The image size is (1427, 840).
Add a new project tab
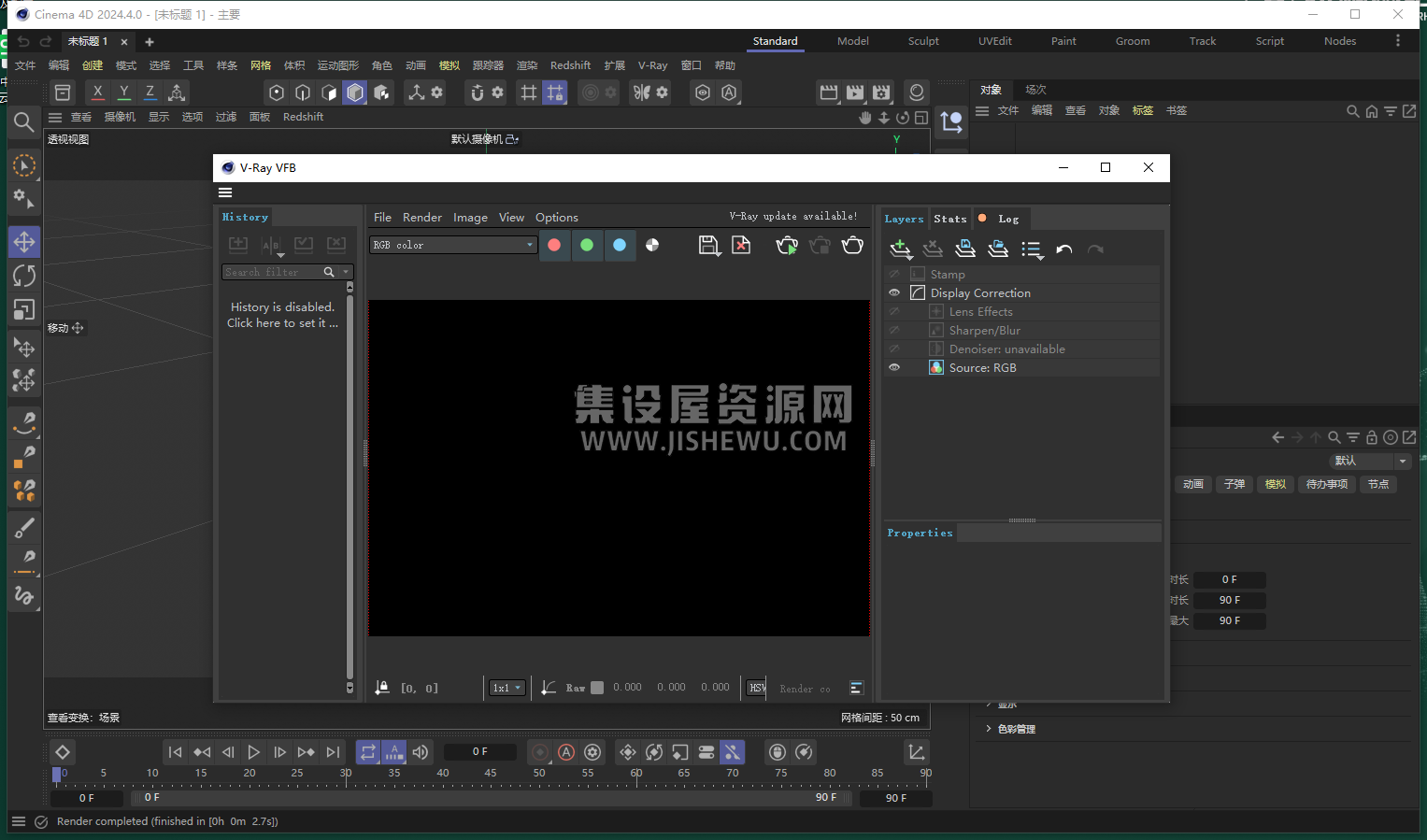pos(150,42)
